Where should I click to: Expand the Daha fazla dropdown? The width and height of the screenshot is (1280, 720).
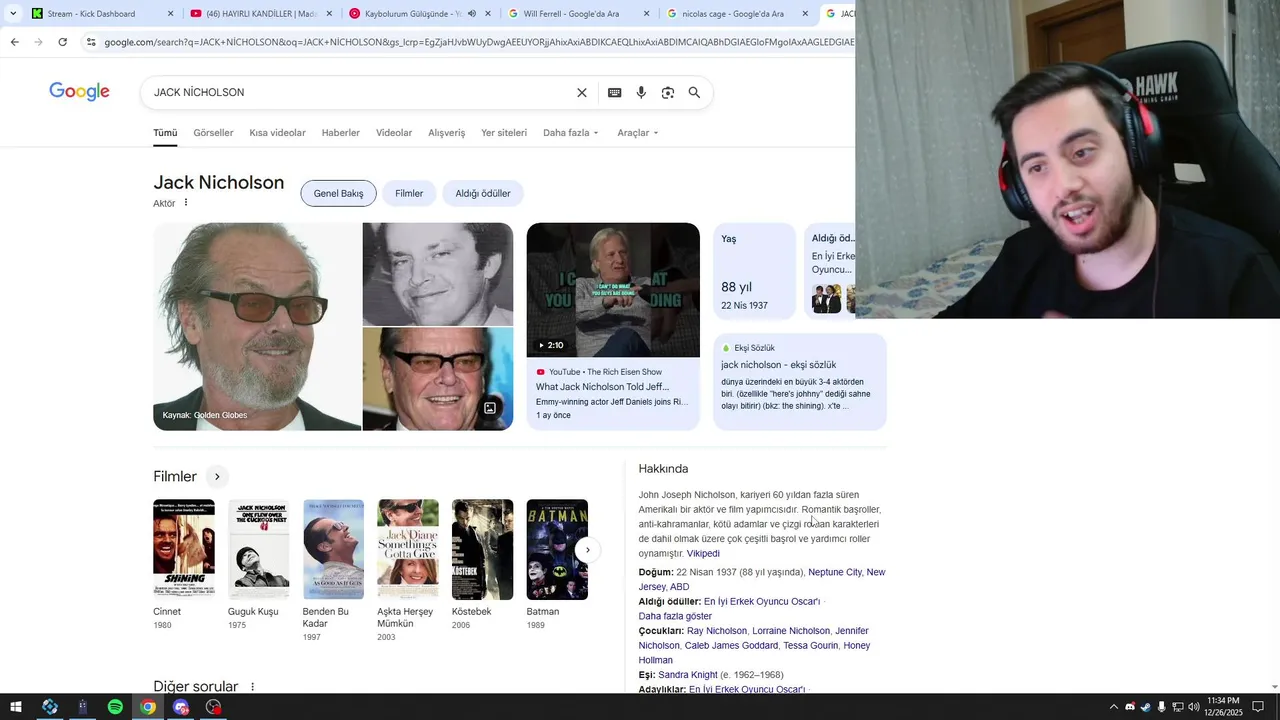571,133
